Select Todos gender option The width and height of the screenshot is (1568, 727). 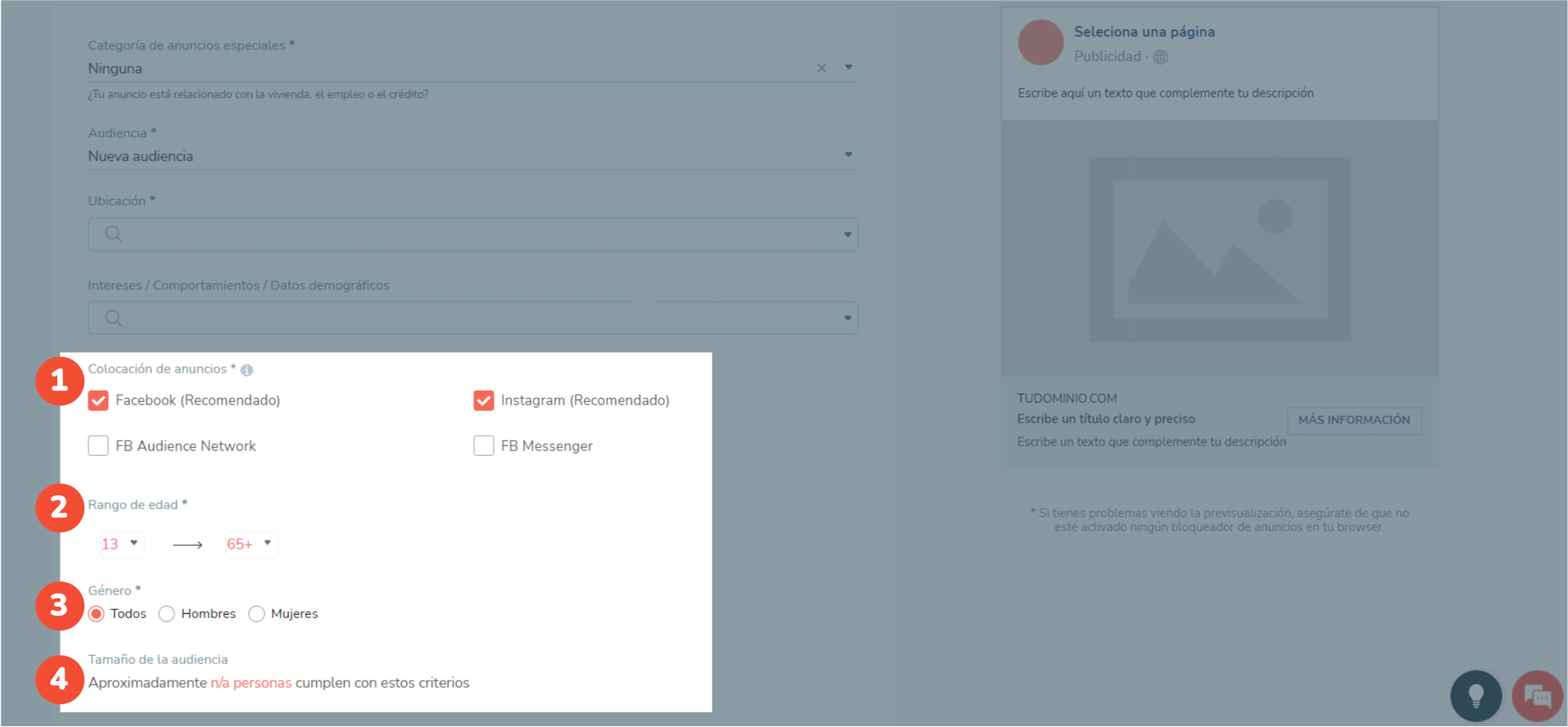coord(97,614)
